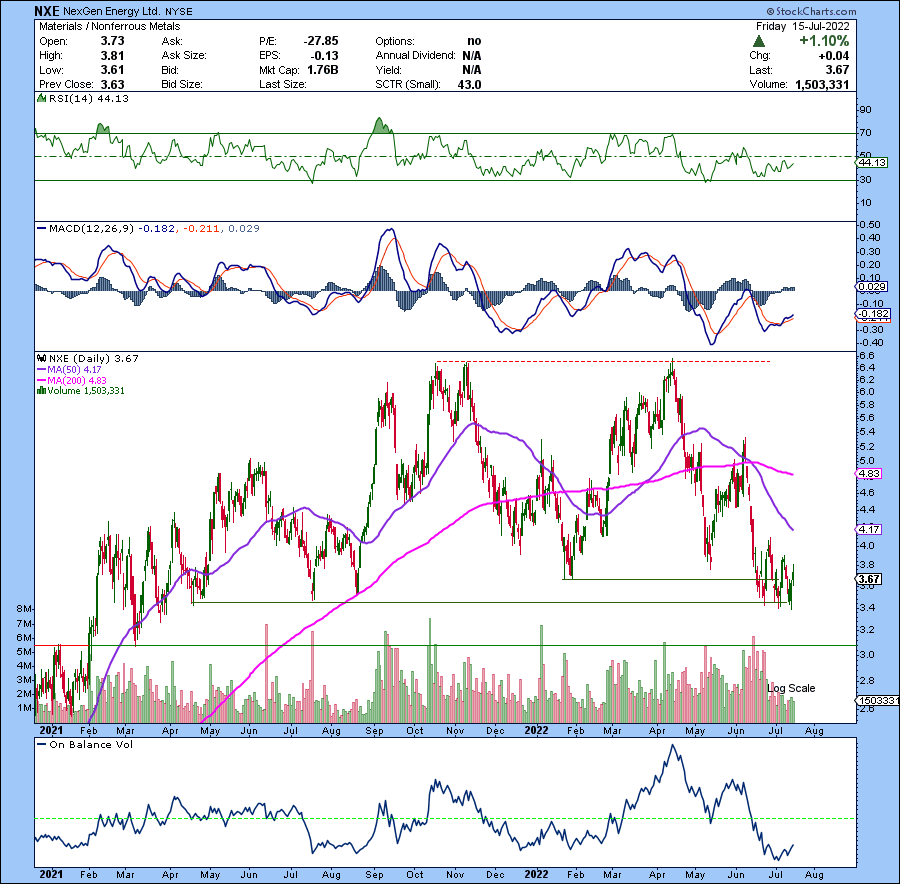Click the 3.67 last price tag on axis
Image resolution: width=900 pixels, height=884 pixels.
coord(869,579)
